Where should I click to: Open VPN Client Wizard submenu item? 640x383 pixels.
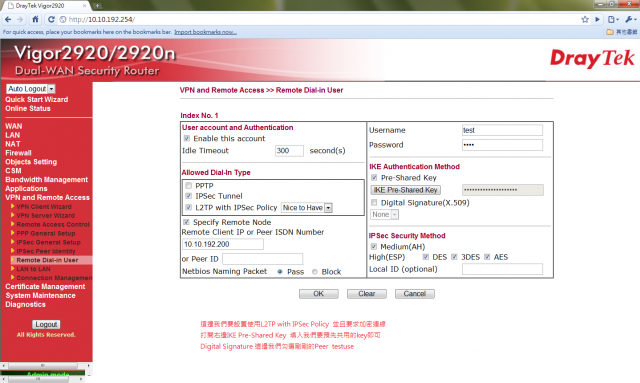[45, 207]
